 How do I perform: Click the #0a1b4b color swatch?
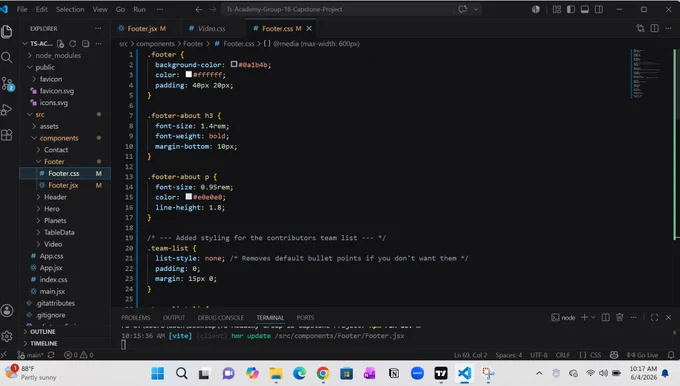[x=234, y=64]
